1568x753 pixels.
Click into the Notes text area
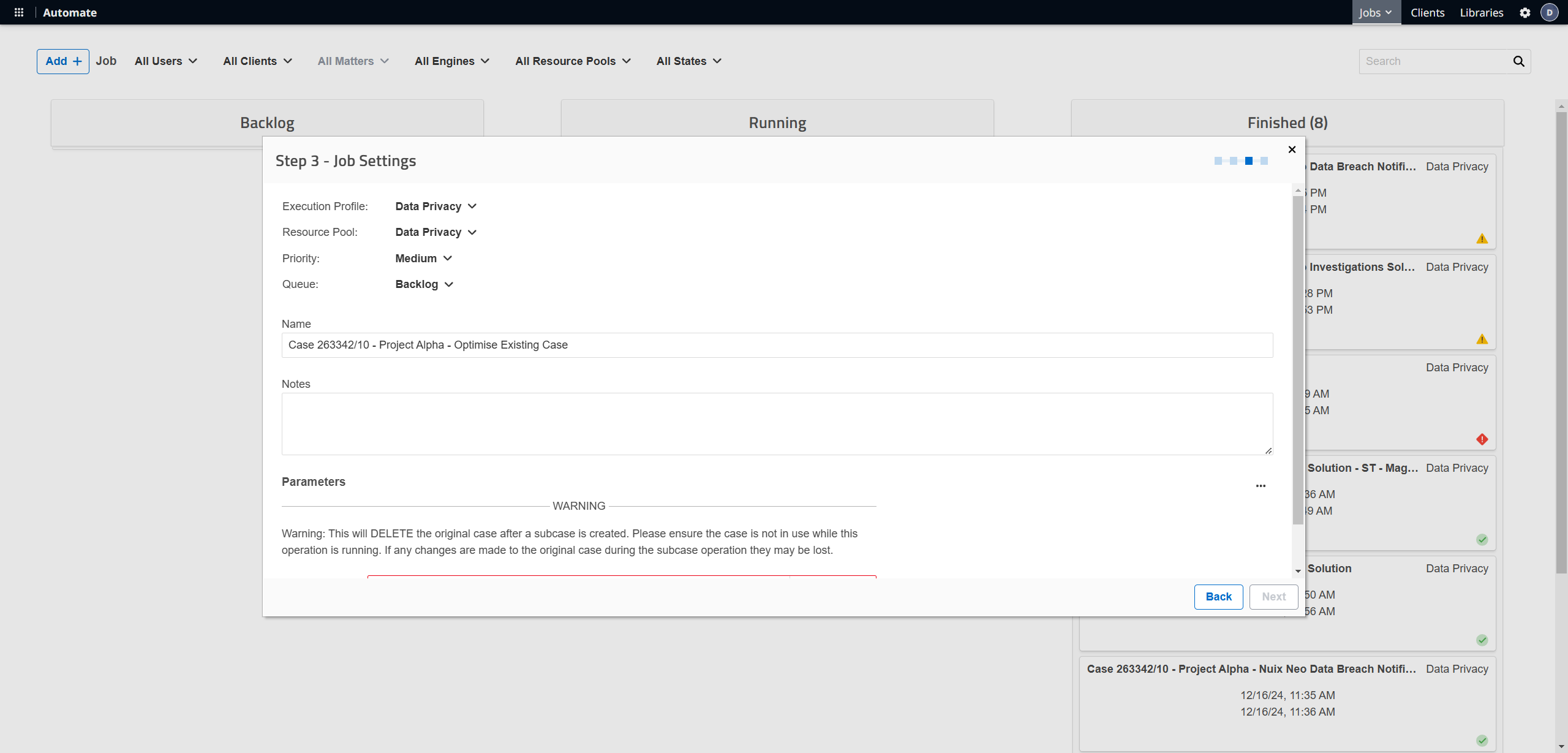[x=777, y=424]
